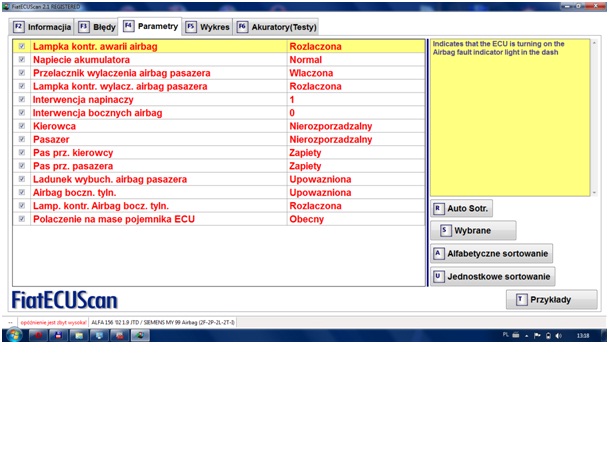
Task: Uncheck the Kierowca parameter checkbox
Action: point(22,126)
